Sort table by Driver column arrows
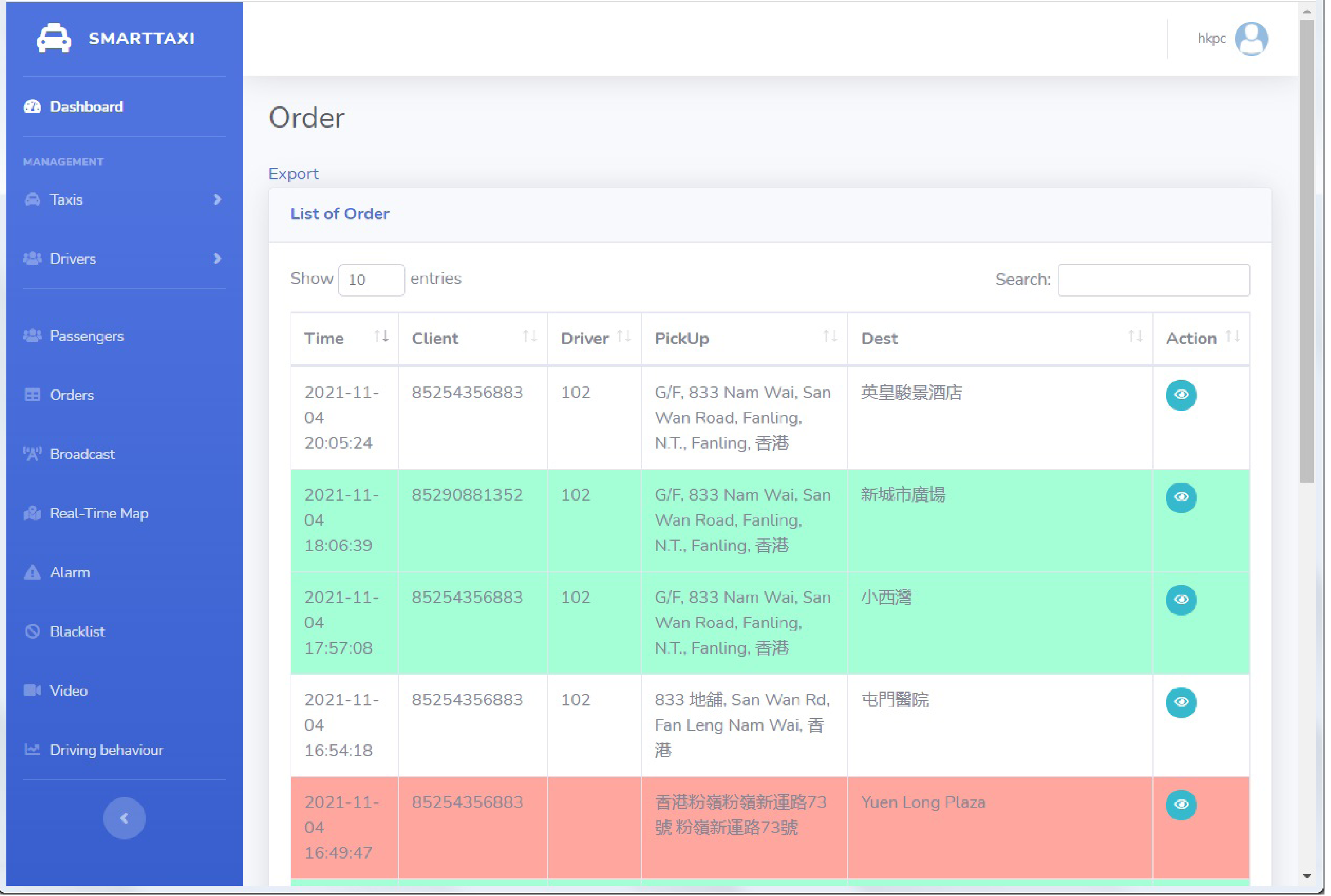 pos(624,337)
